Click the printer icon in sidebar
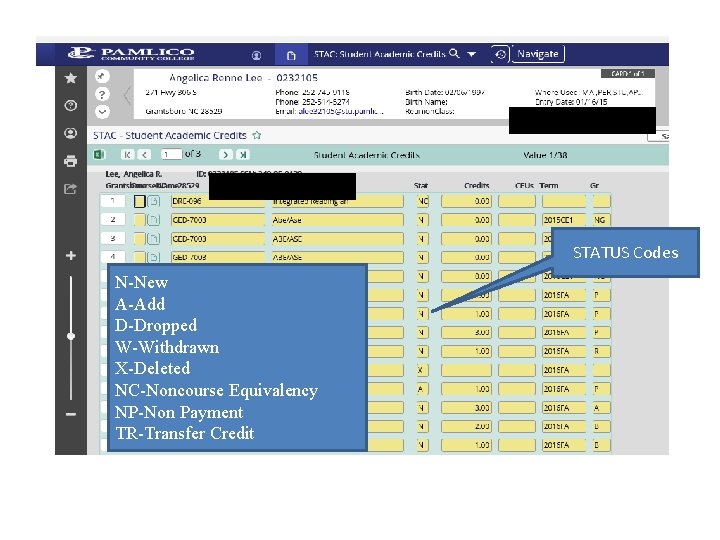The image size is (720, 540). pyautogui.click(x=71, y=161)
